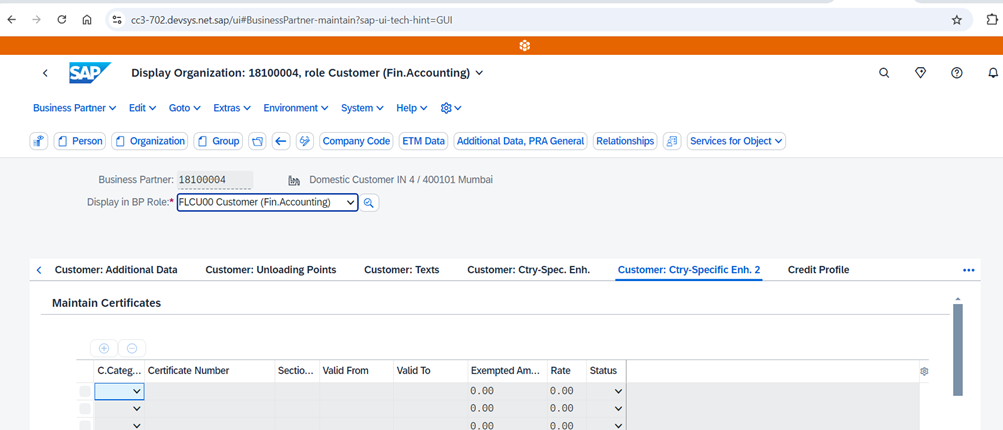Reload the browser page
The image size is (1003, 430).
[62, 20]
